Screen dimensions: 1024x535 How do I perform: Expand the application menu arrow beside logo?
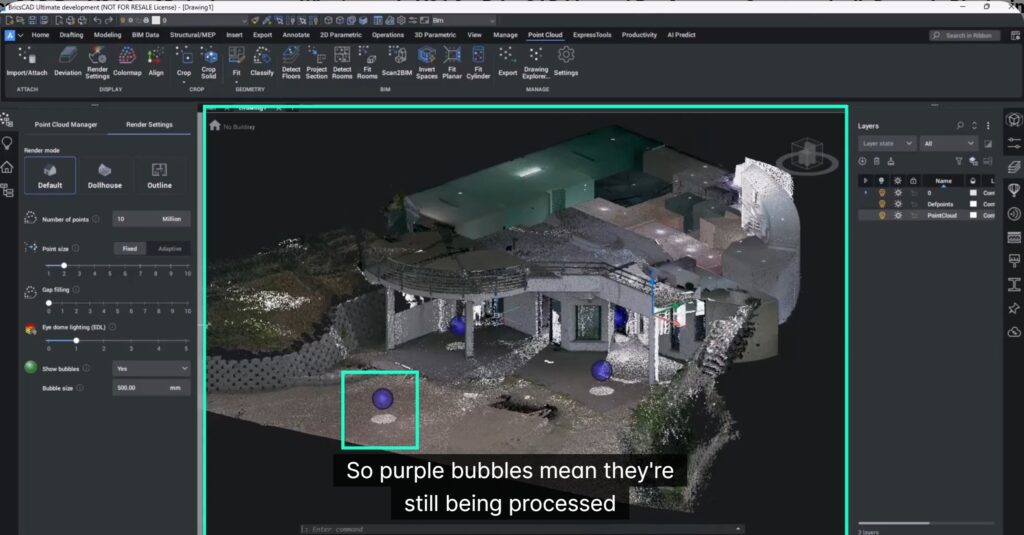(20, 35)
